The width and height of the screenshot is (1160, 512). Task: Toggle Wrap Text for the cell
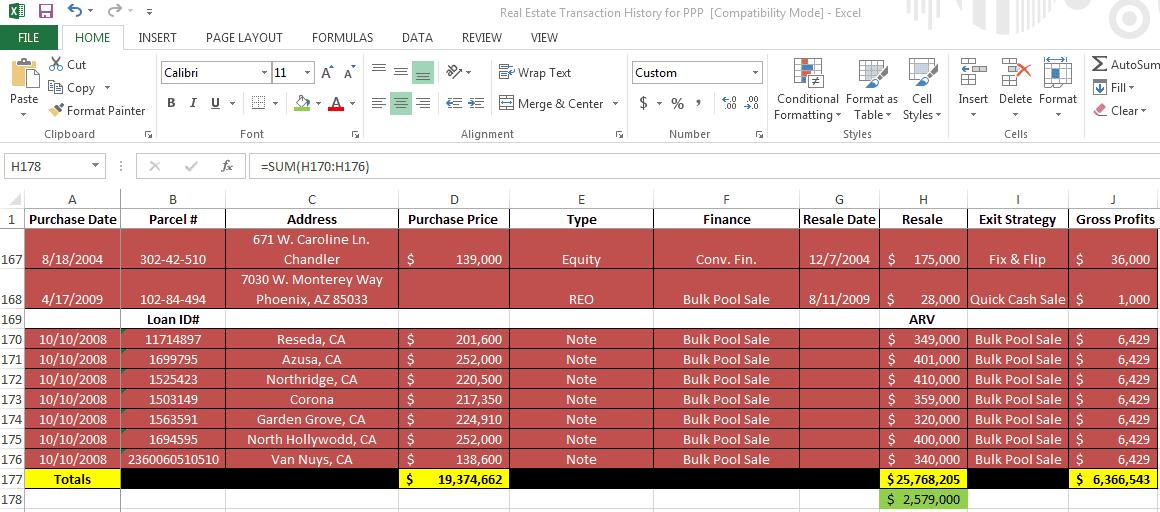[535, 73]
